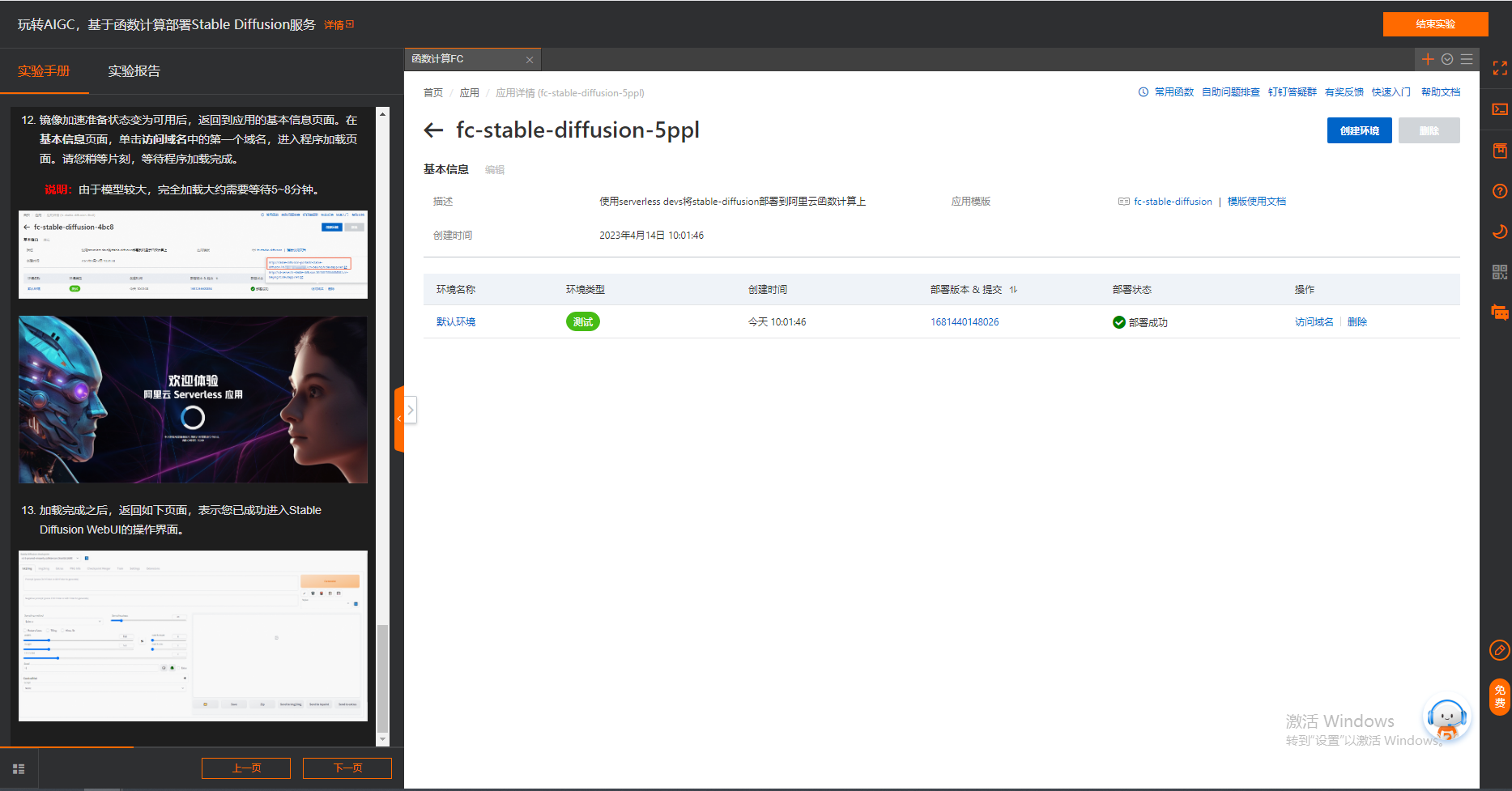The height and width of the screenshot is (791, 1512).
Task: Click the manual scrollbar up arrow
Action: tap(383, 113)
